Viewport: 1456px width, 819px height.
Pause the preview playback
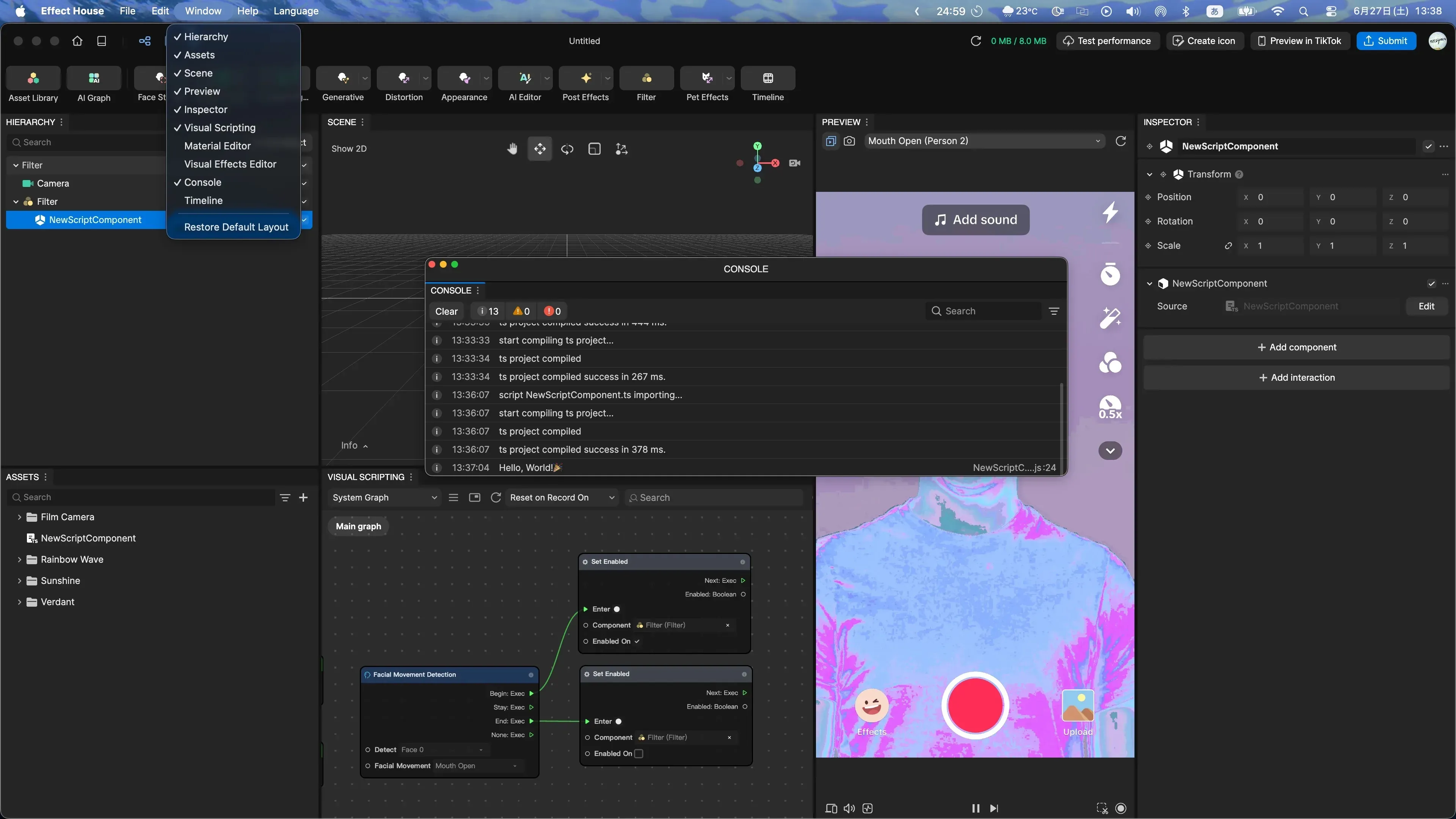(x=975, y=808)
